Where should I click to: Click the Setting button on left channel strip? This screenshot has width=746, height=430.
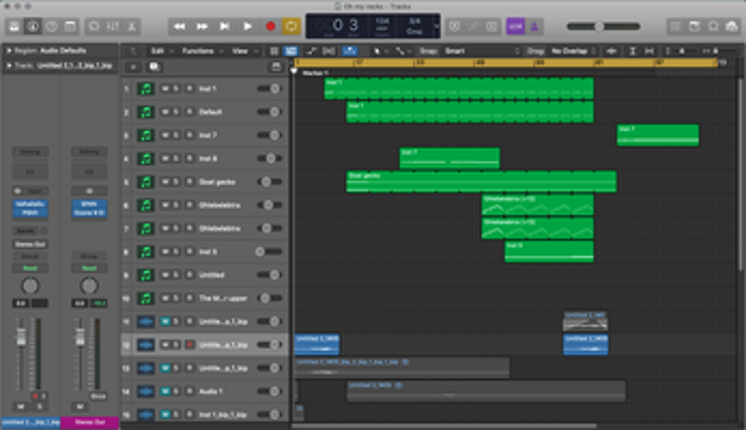coord(30,152)
